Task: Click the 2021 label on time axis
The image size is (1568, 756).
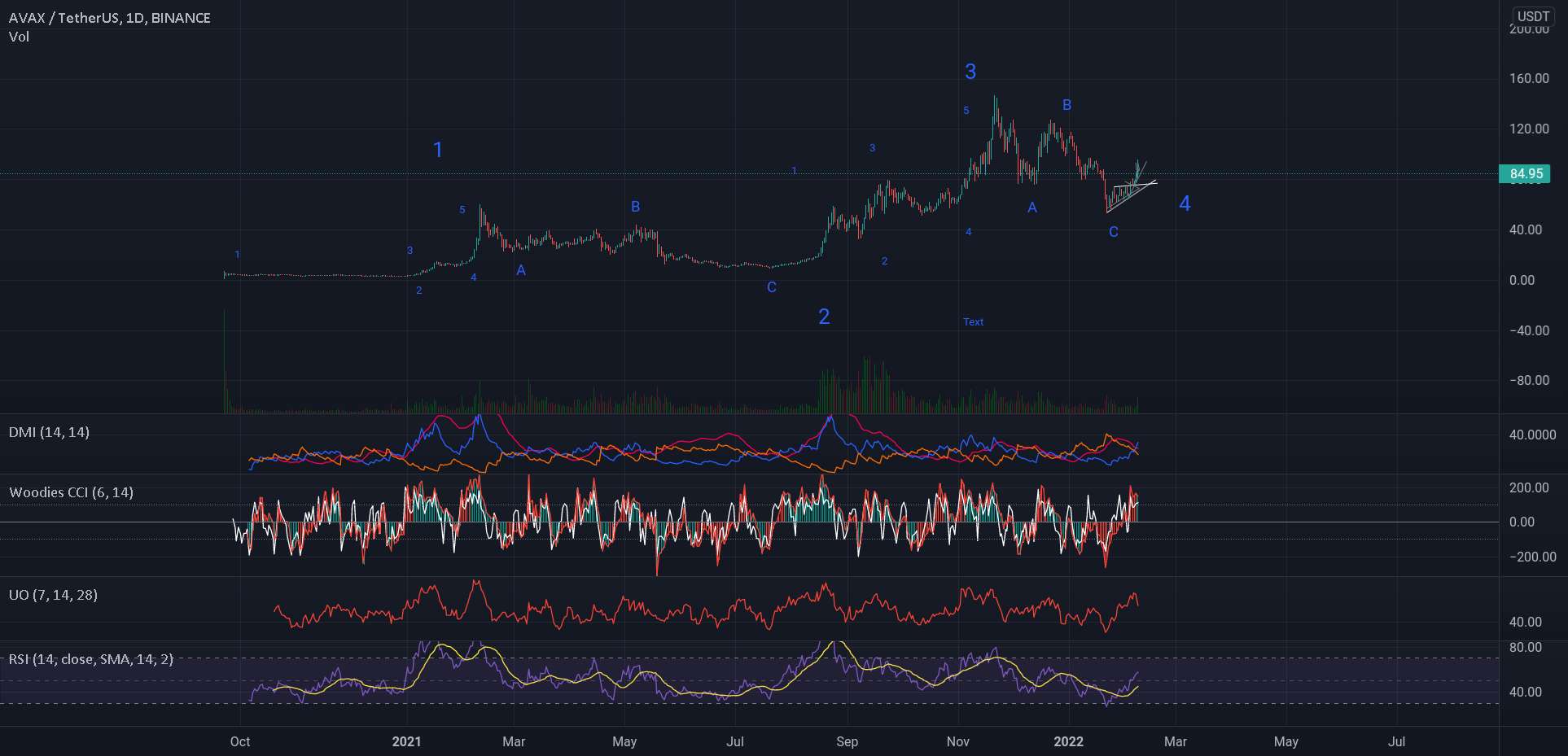Action: 407,741
